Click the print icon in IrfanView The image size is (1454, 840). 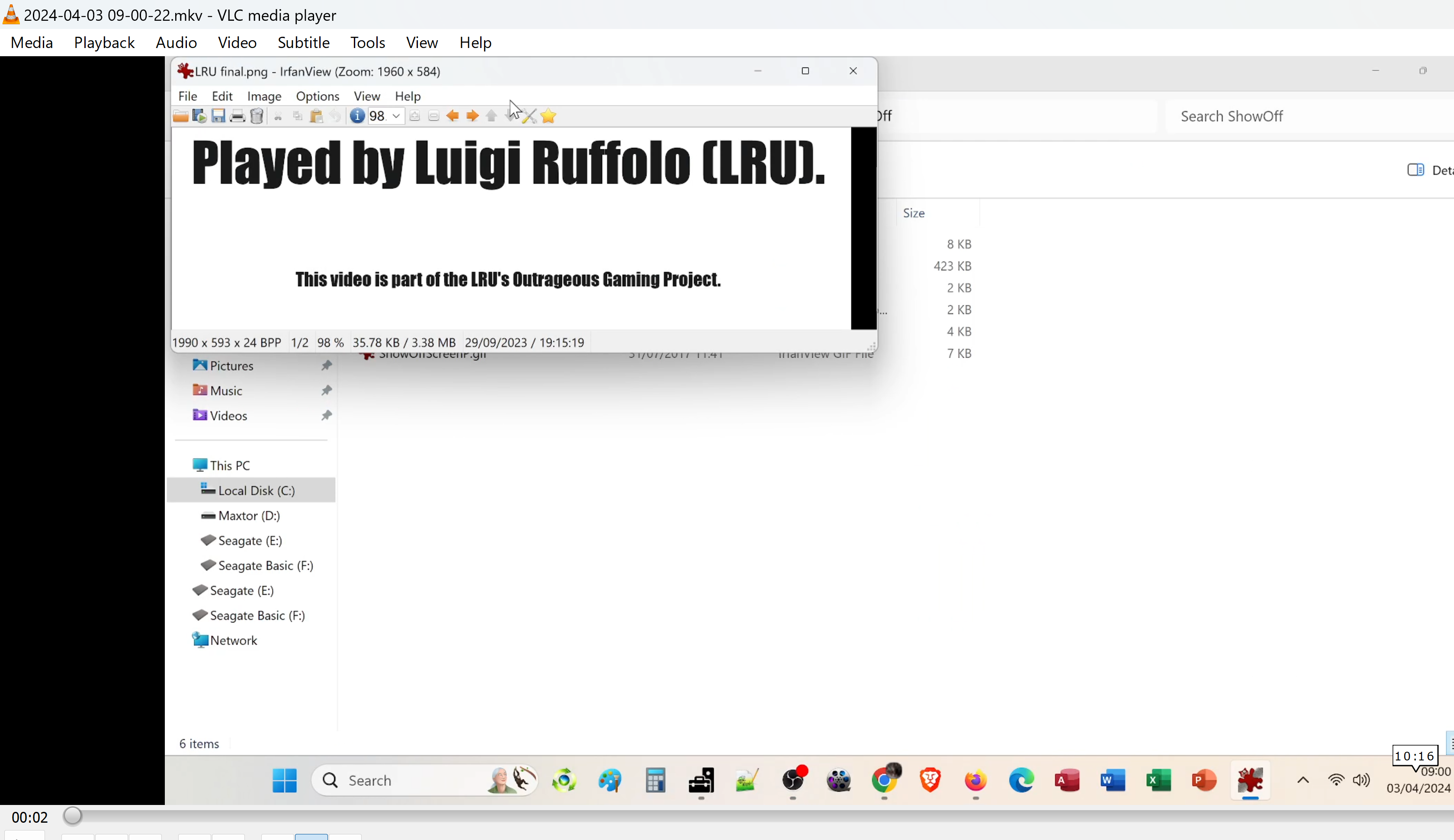point(237,116)
